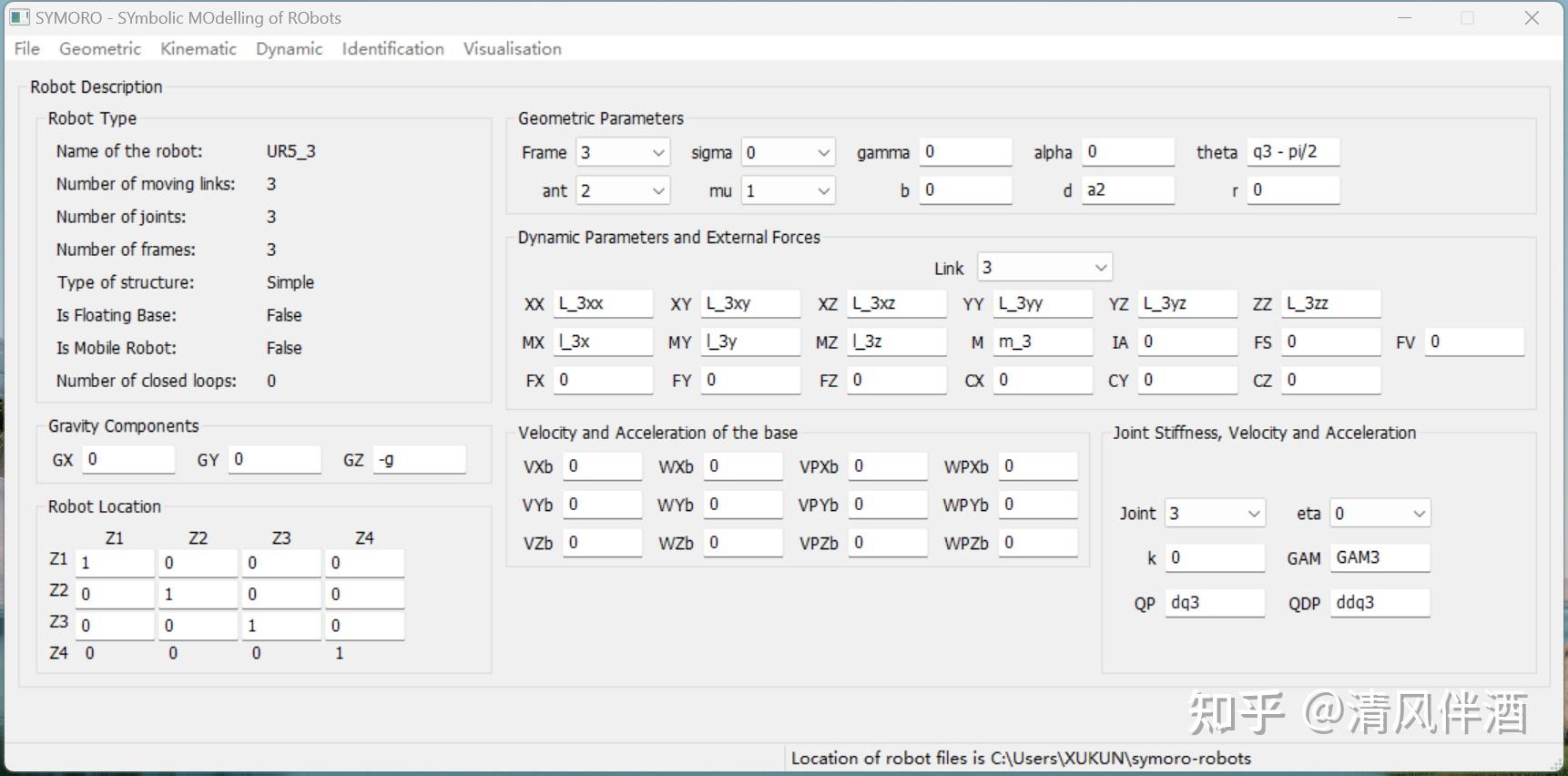Open the File menu

[x=26, y=49]
